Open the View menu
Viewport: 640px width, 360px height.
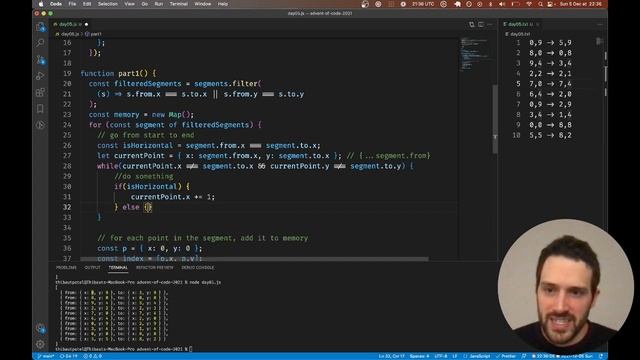click(x=129, y=4)
